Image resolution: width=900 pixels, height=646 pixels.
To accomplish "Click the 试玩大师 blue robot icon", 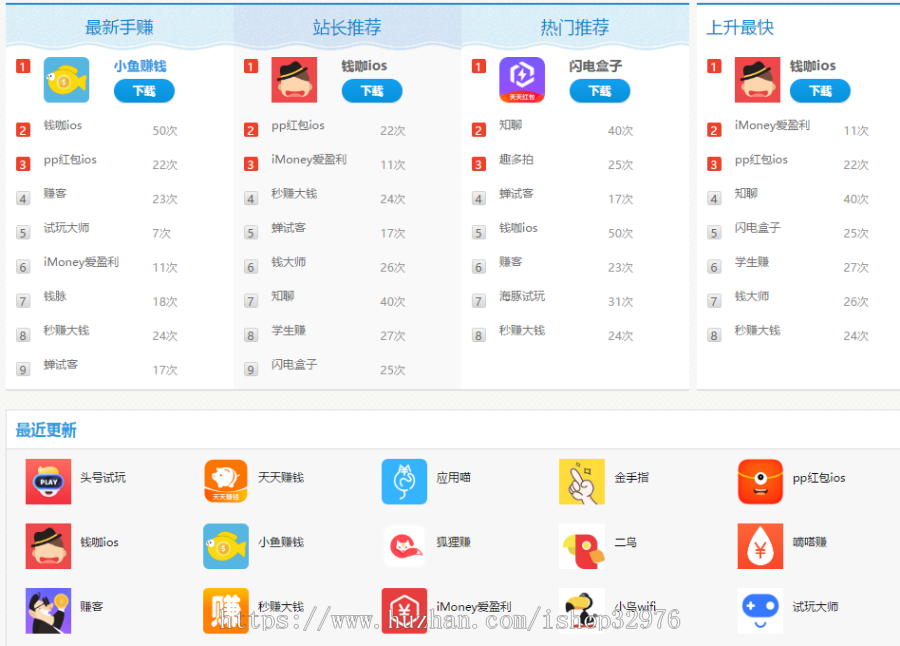I will click(759, 609).
